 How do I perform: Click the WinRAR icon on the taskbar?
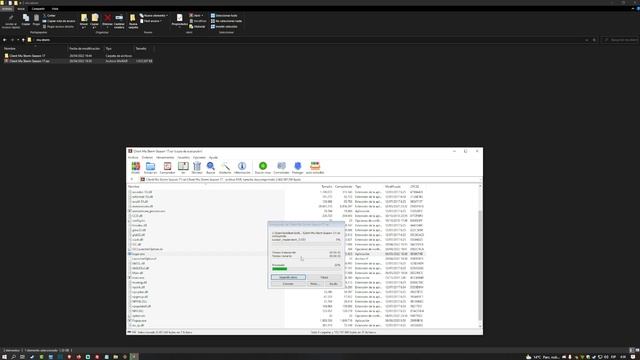[133, 357]
